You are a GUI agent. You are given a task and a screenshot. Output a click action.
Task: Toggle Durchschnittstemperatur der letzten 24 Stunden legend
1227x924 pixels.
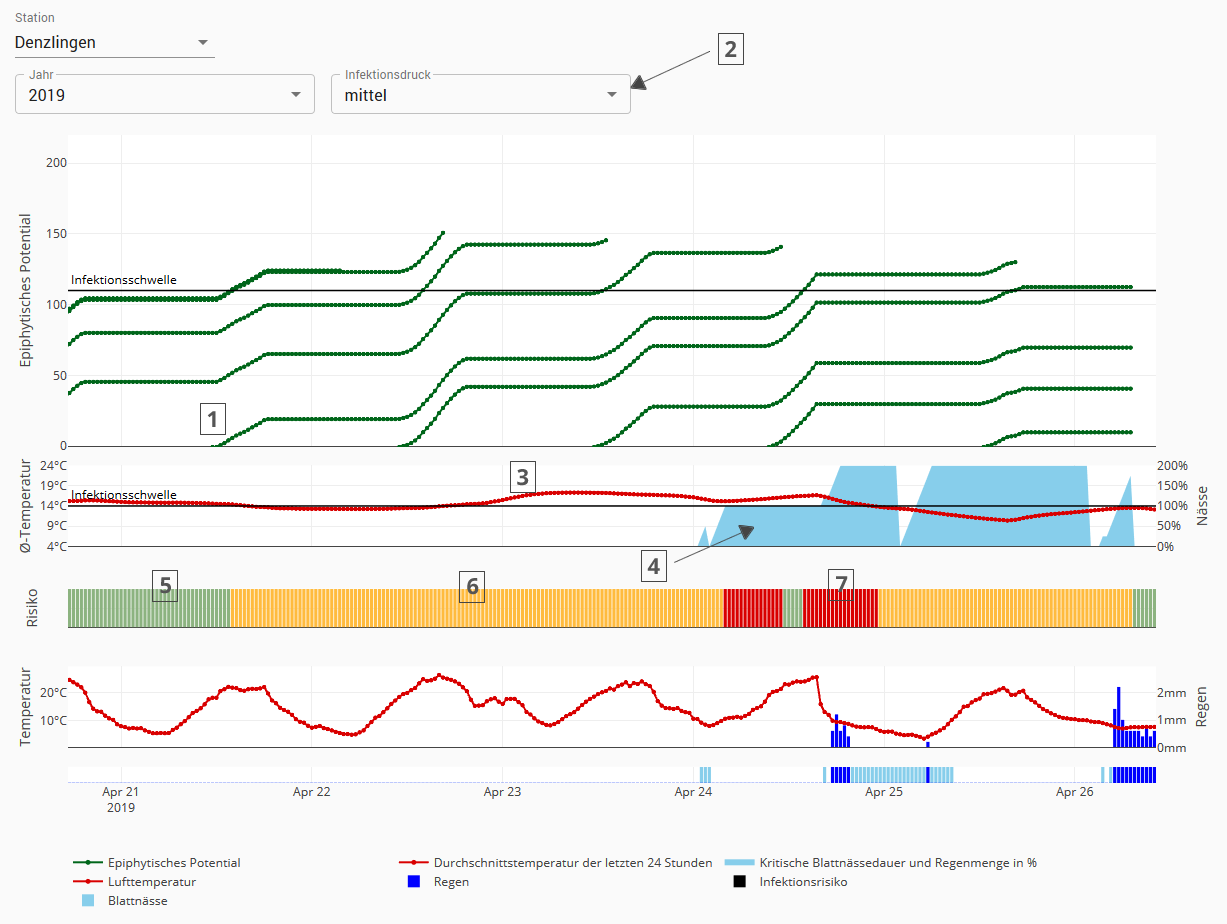point(572,863)
